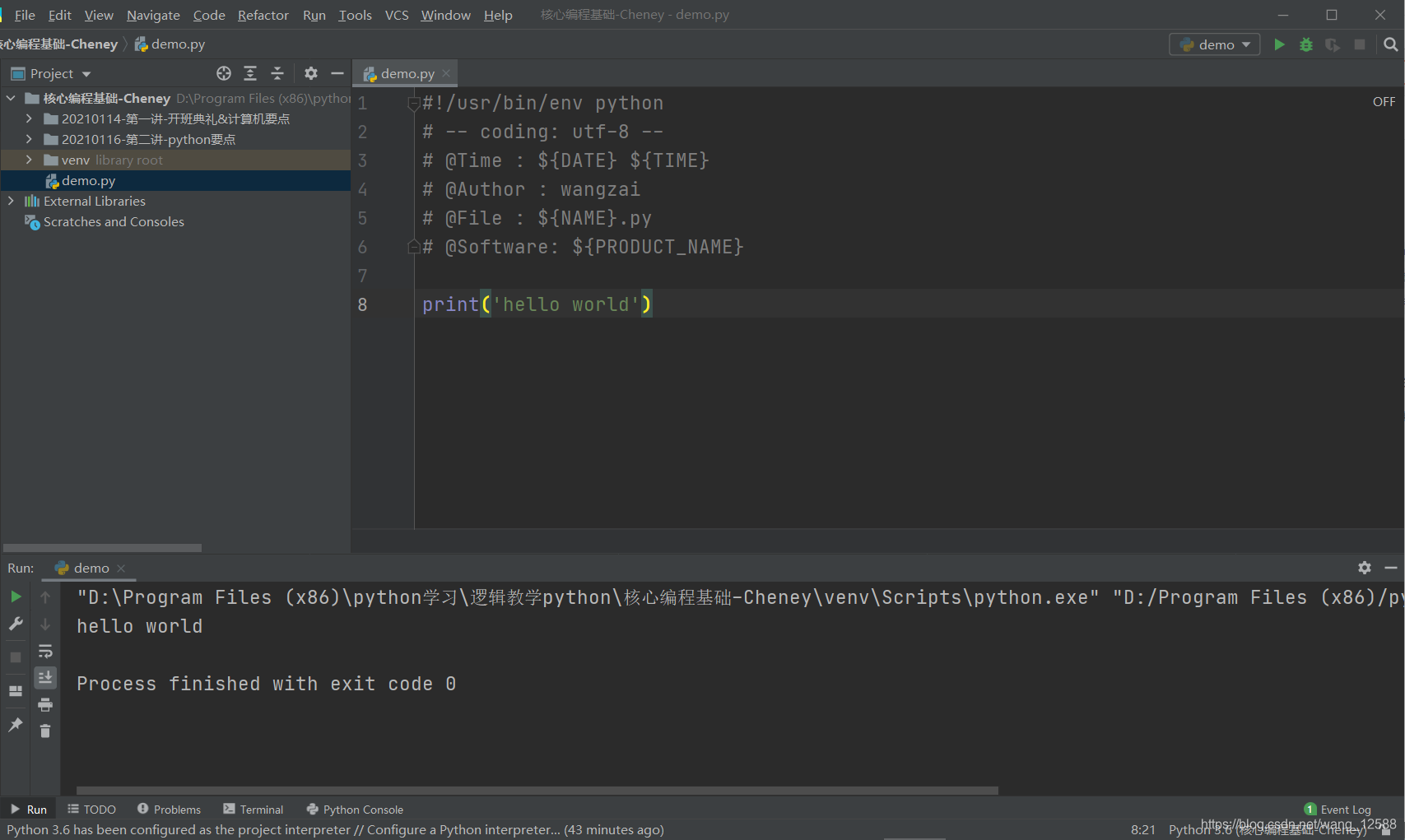
Task: Open the Event Log
Action: (x=1338, y=810)
